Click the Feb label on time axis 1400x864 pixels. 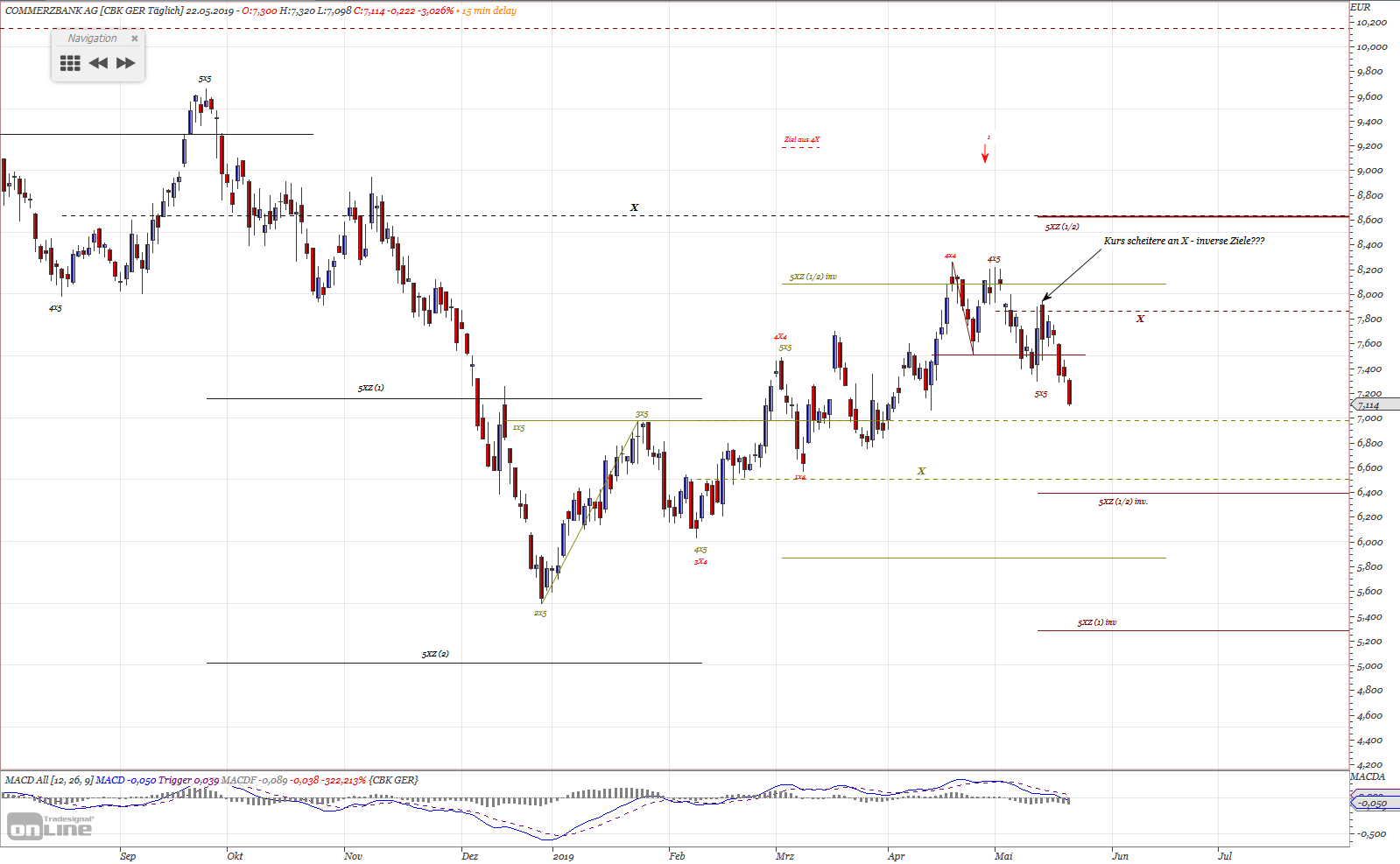[677, 856]
